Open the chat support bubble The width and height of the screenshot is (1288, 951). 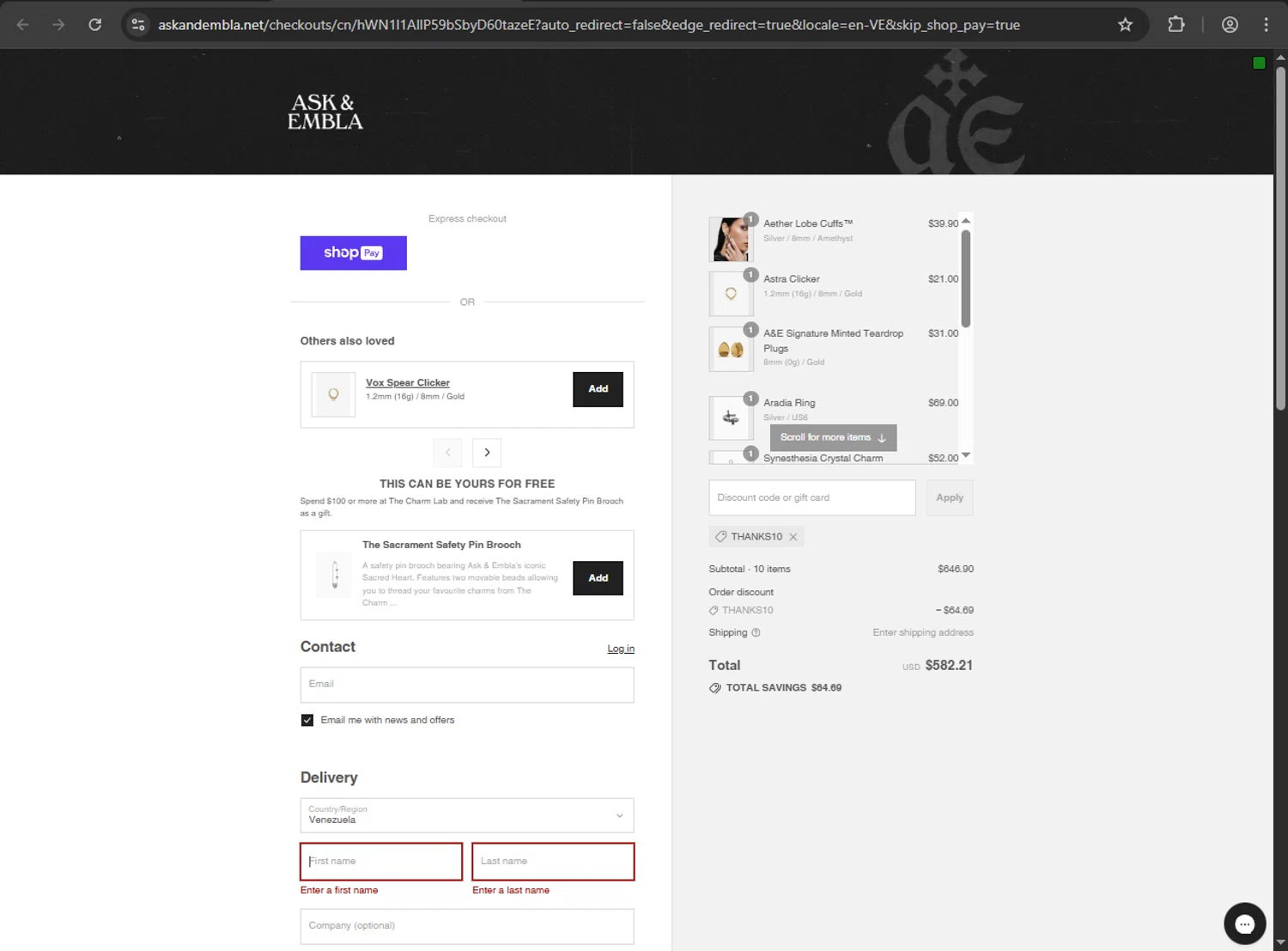[1244, 924]
